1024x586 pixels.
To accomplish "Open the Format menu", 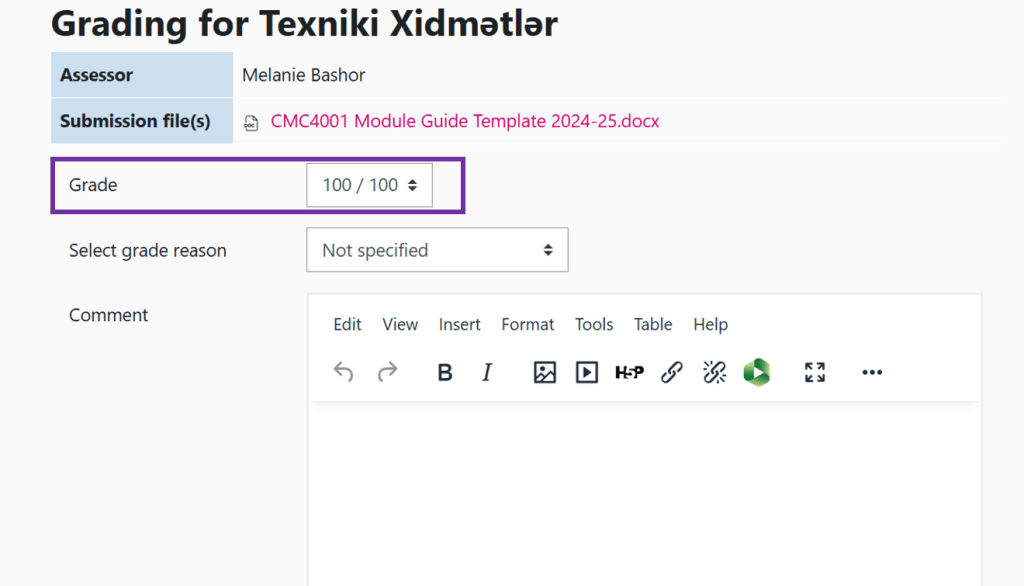I will 528,324.
